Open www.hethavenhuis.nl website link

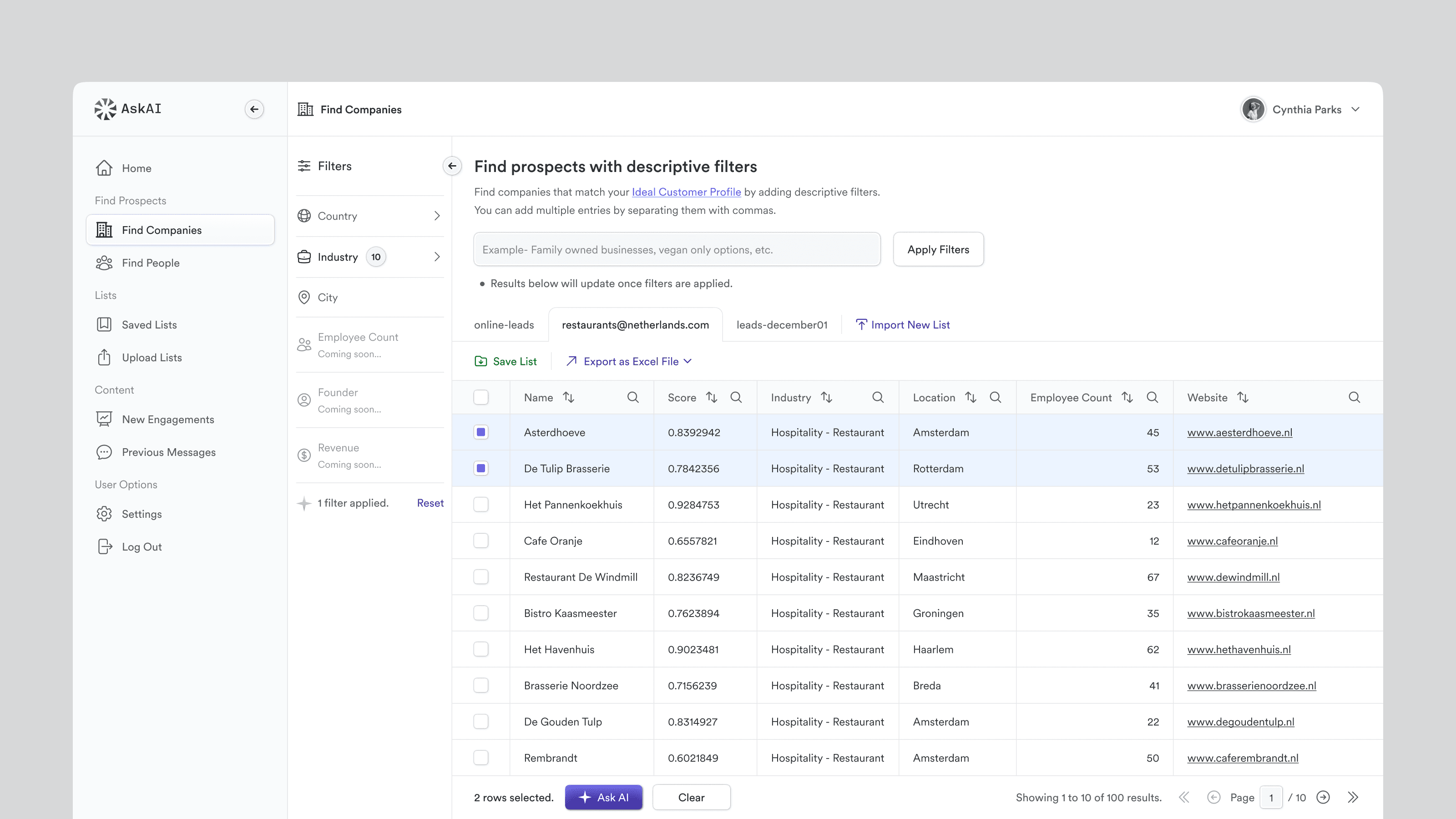[1239, 649]
